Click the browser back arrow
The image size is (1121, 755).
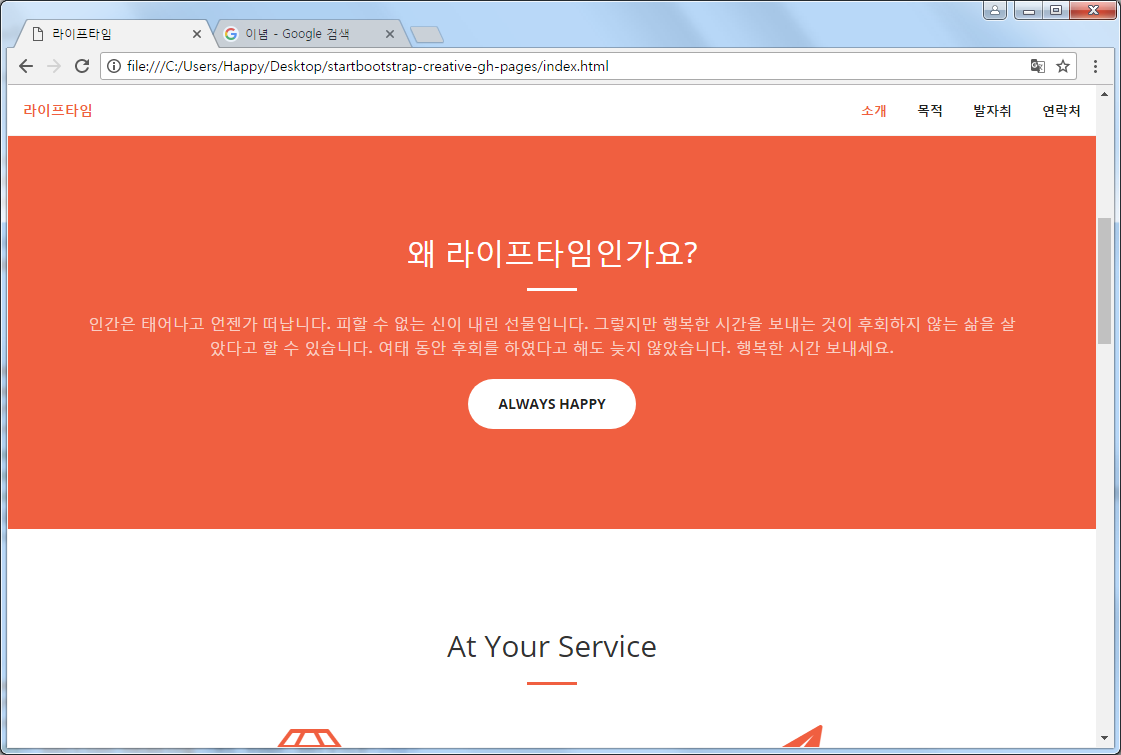(26, 66)
